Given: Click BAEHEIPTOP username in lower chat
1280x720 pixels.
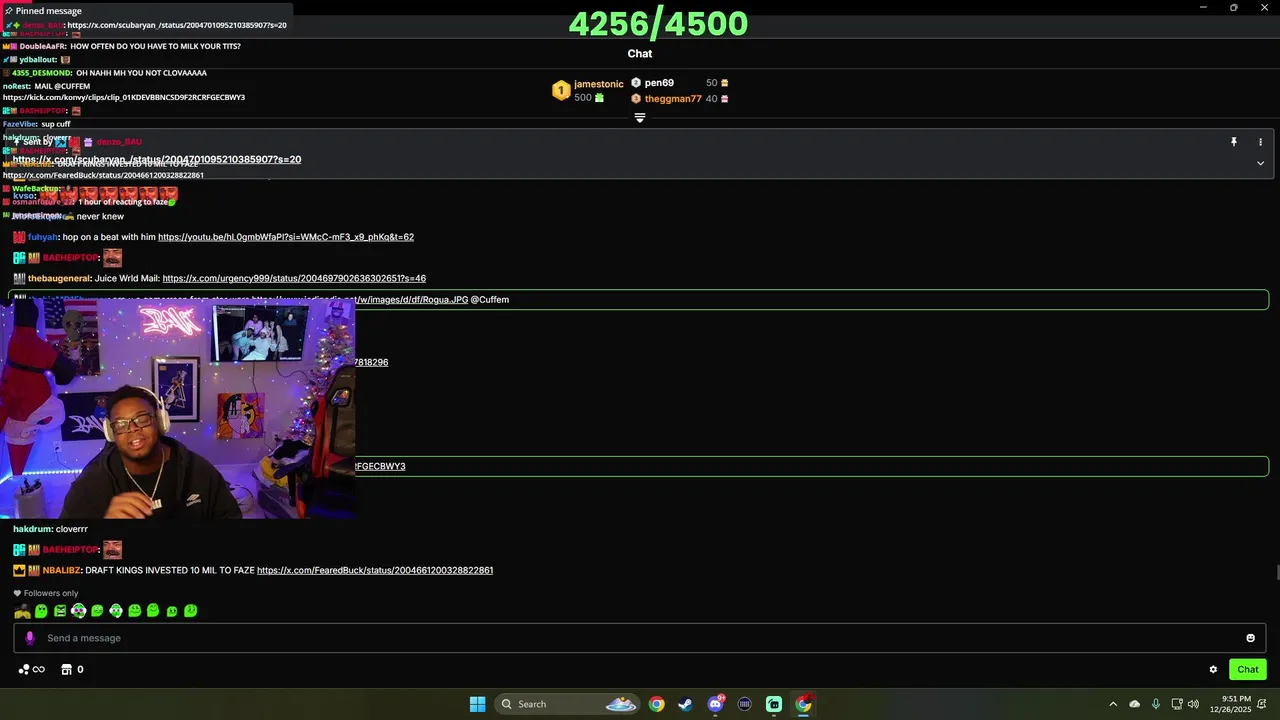Looking at the screenshot, I should 71,550.
